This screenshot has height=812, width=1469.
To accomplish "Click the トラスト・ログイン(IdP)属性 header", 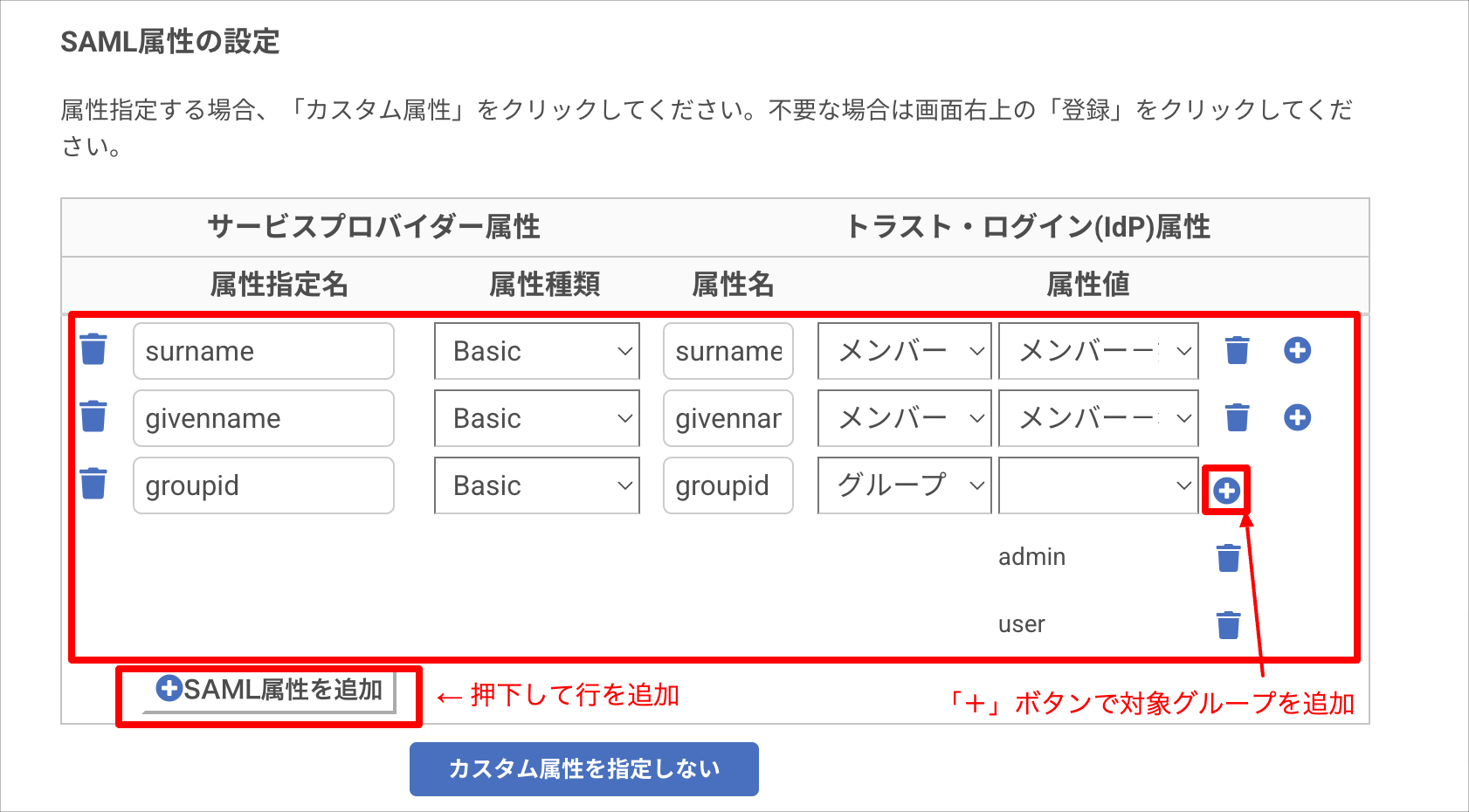I will point(1029,227).
